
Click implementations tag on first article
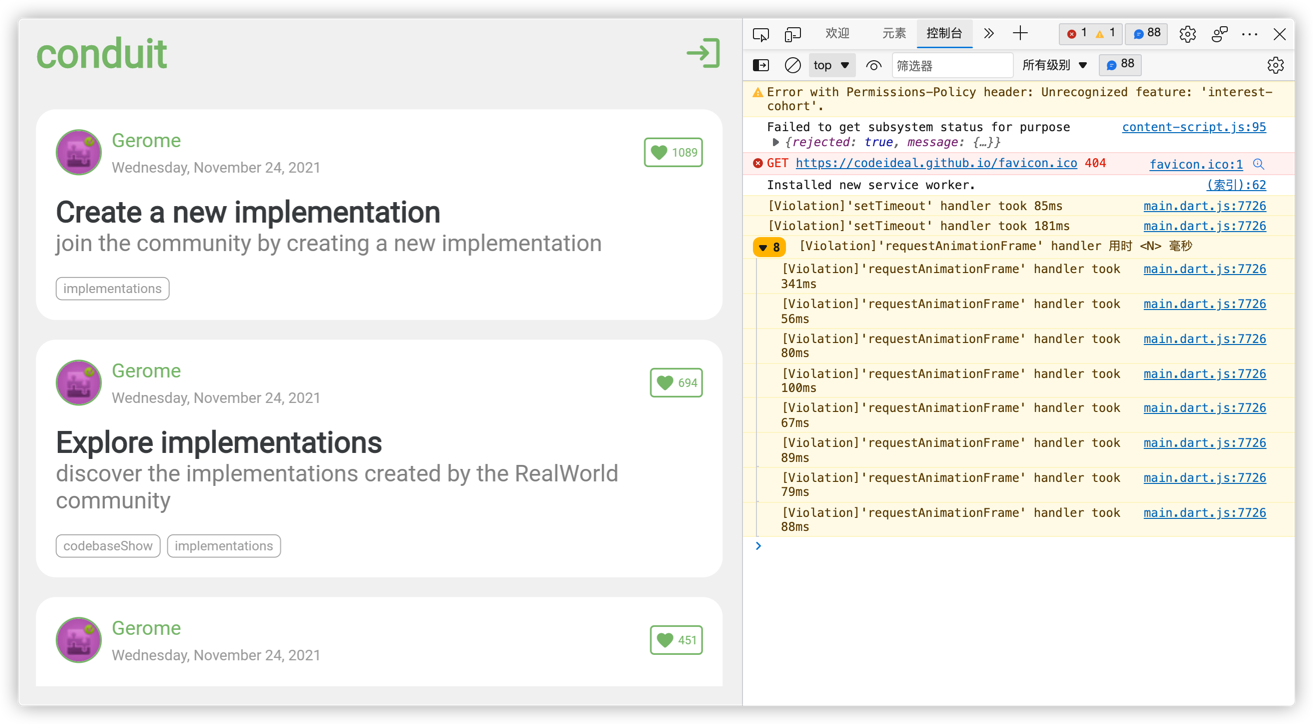click(112, 289)
